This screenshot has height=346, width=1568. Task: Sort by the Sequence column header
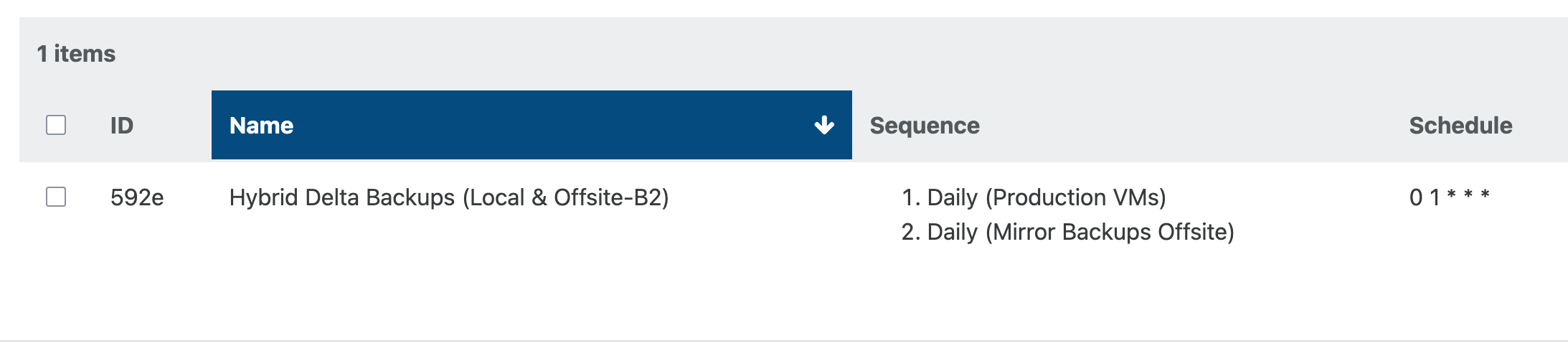pos(925,126)
